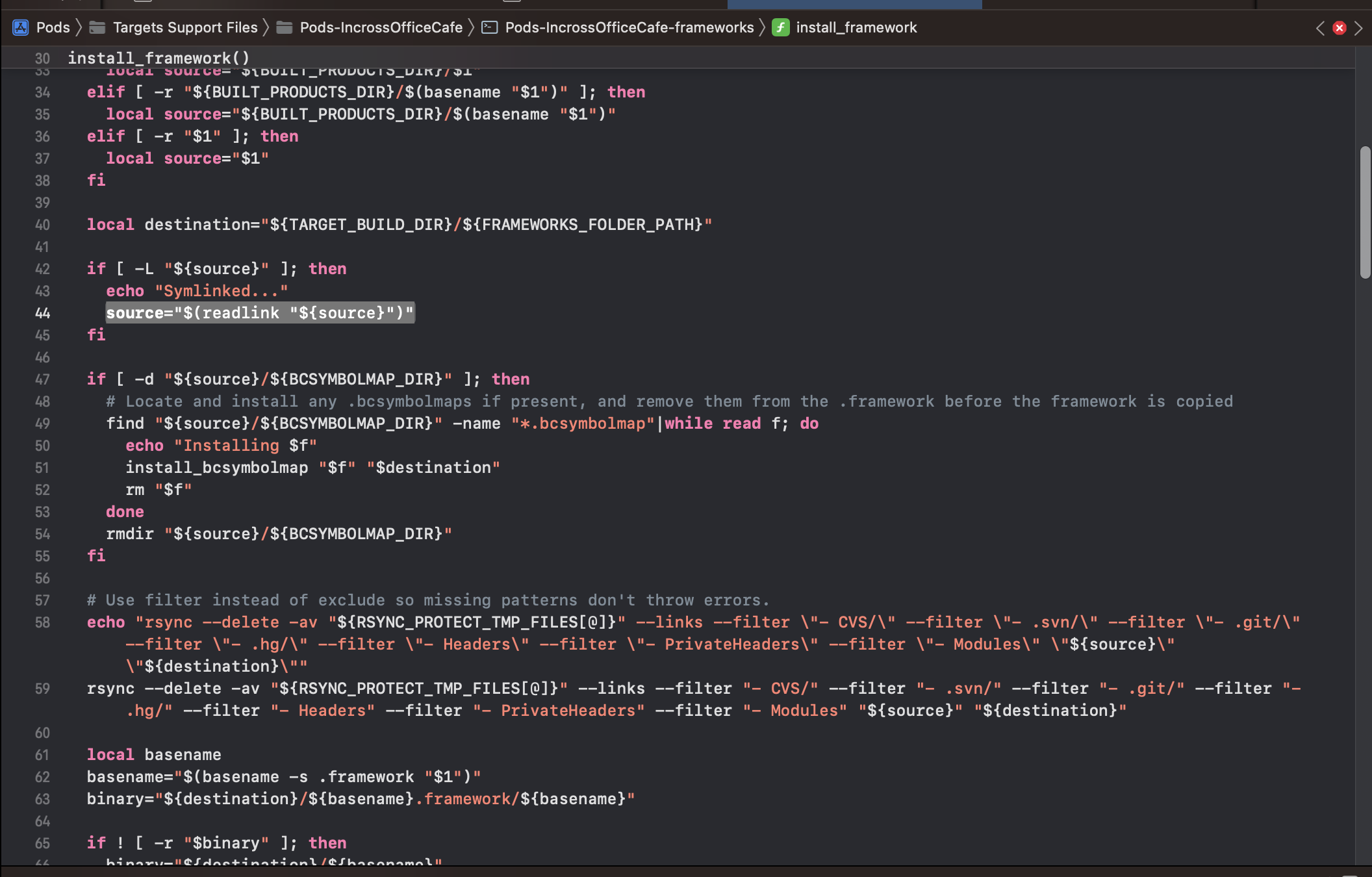Jump to the next issue arrow
This screenshot has width=1372, height=877.
1358,28
